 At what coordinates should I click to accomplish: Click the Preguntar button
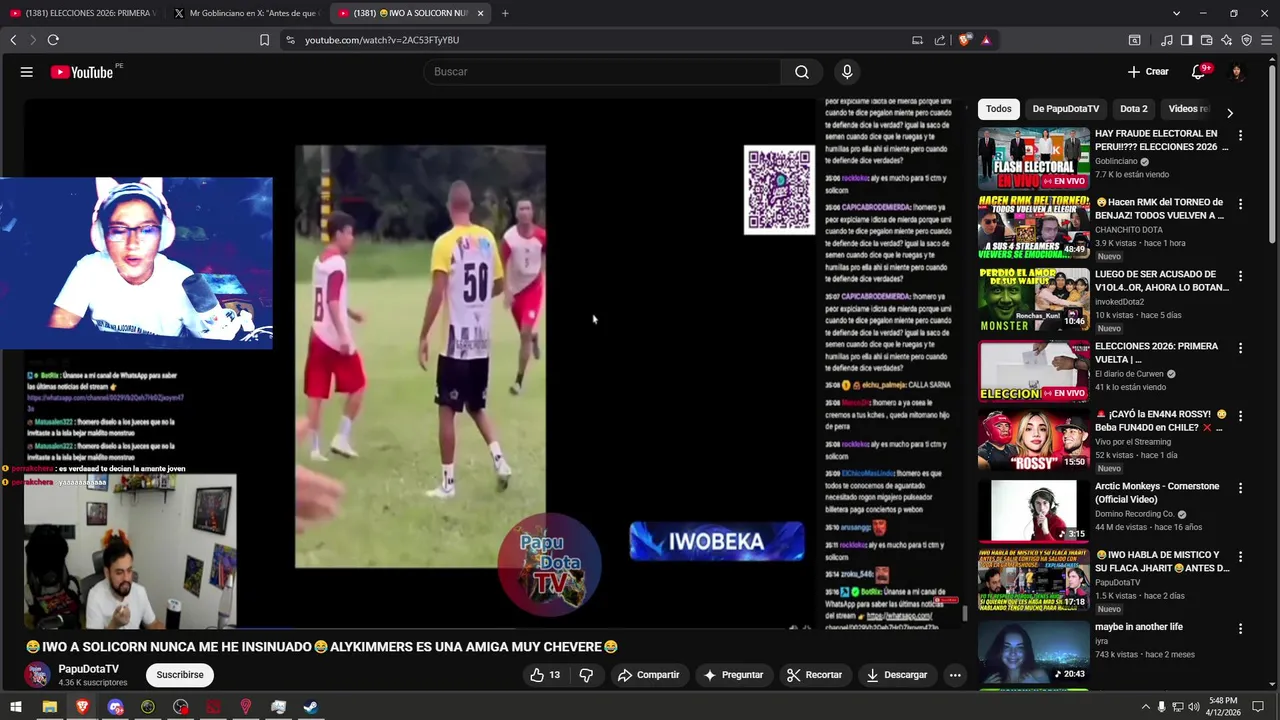[733, 675]
